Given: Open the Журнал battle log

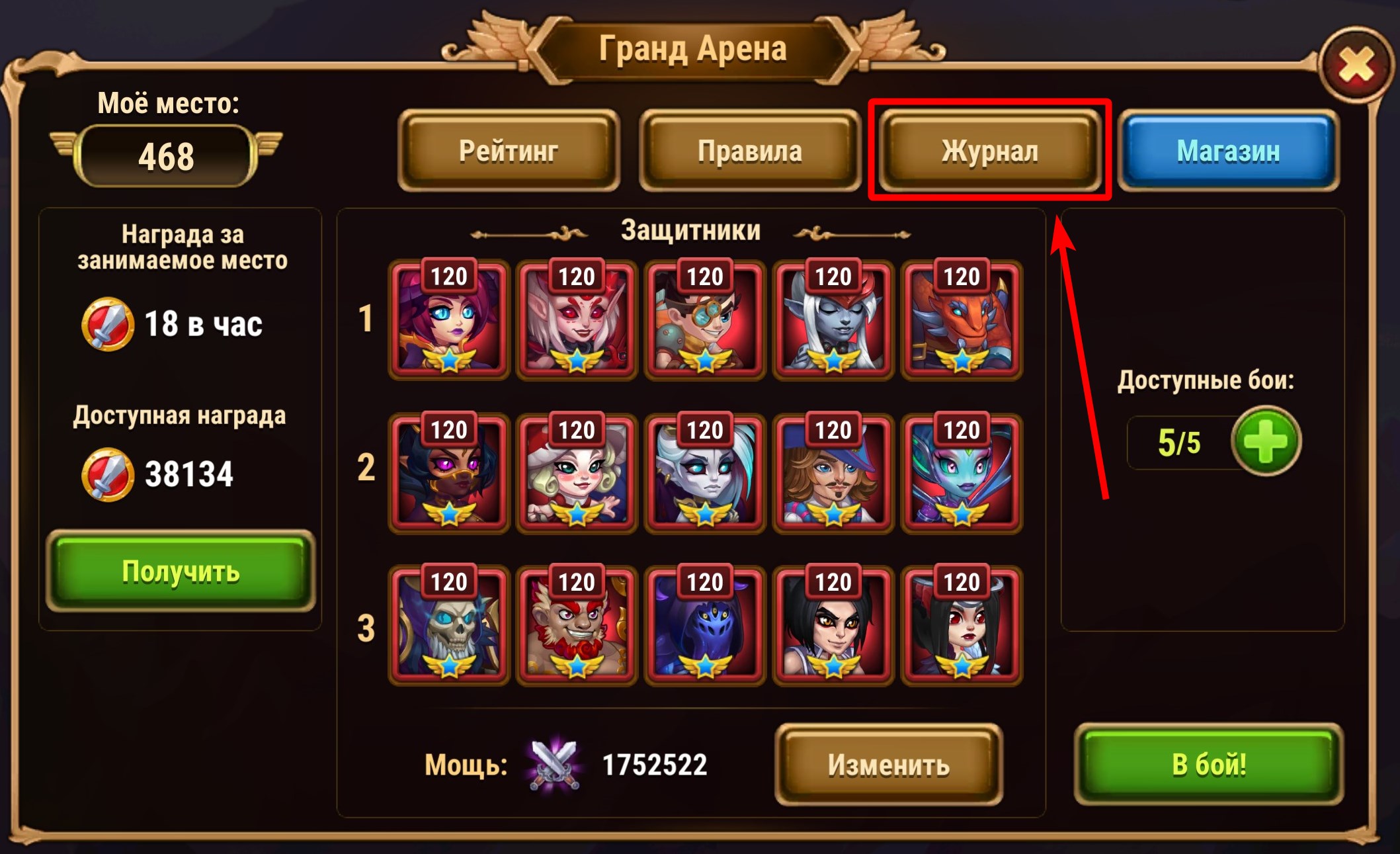Looking at the screenshot, I should click(989, 151).
